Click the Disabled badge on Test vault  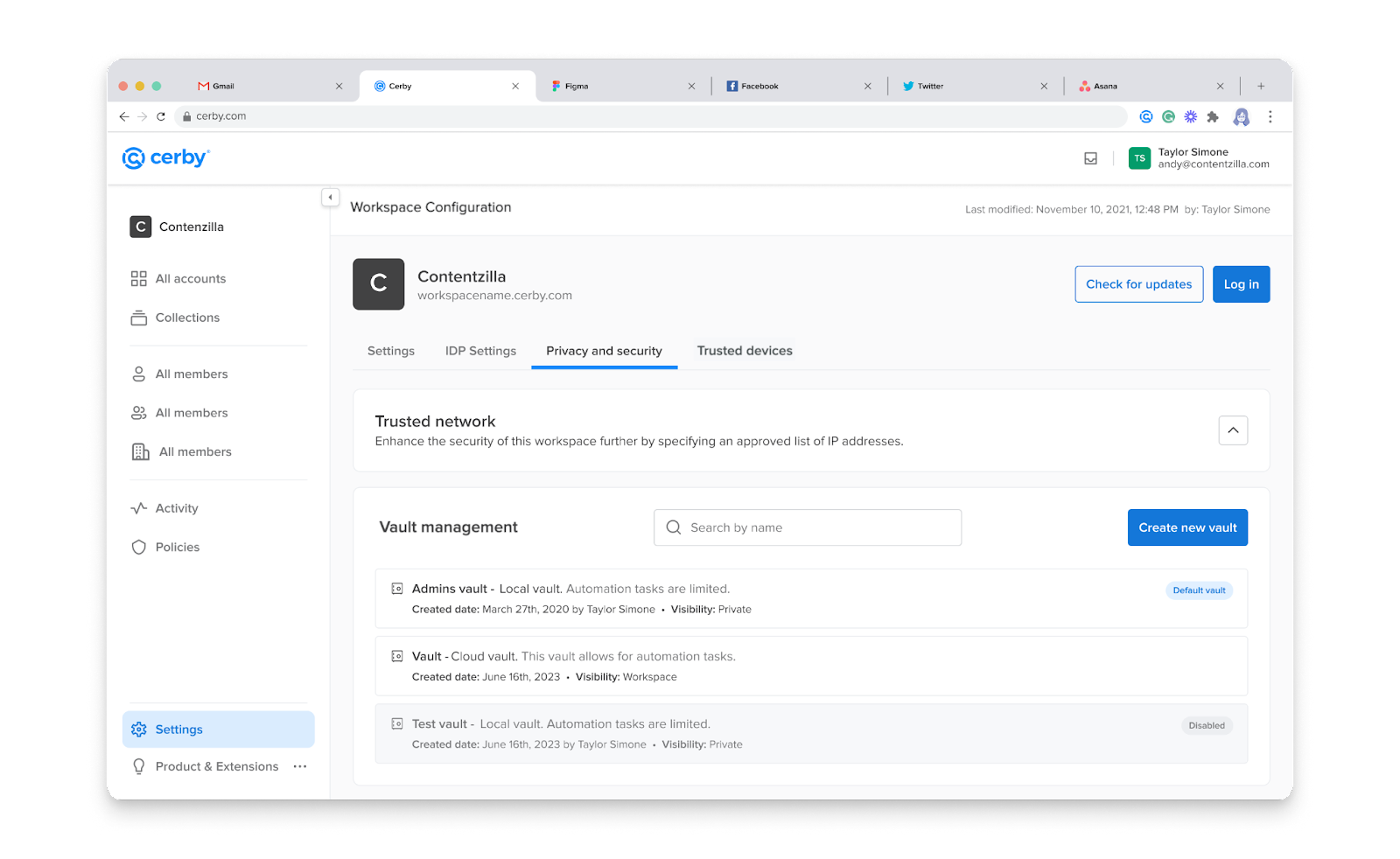click(1206, 725)
